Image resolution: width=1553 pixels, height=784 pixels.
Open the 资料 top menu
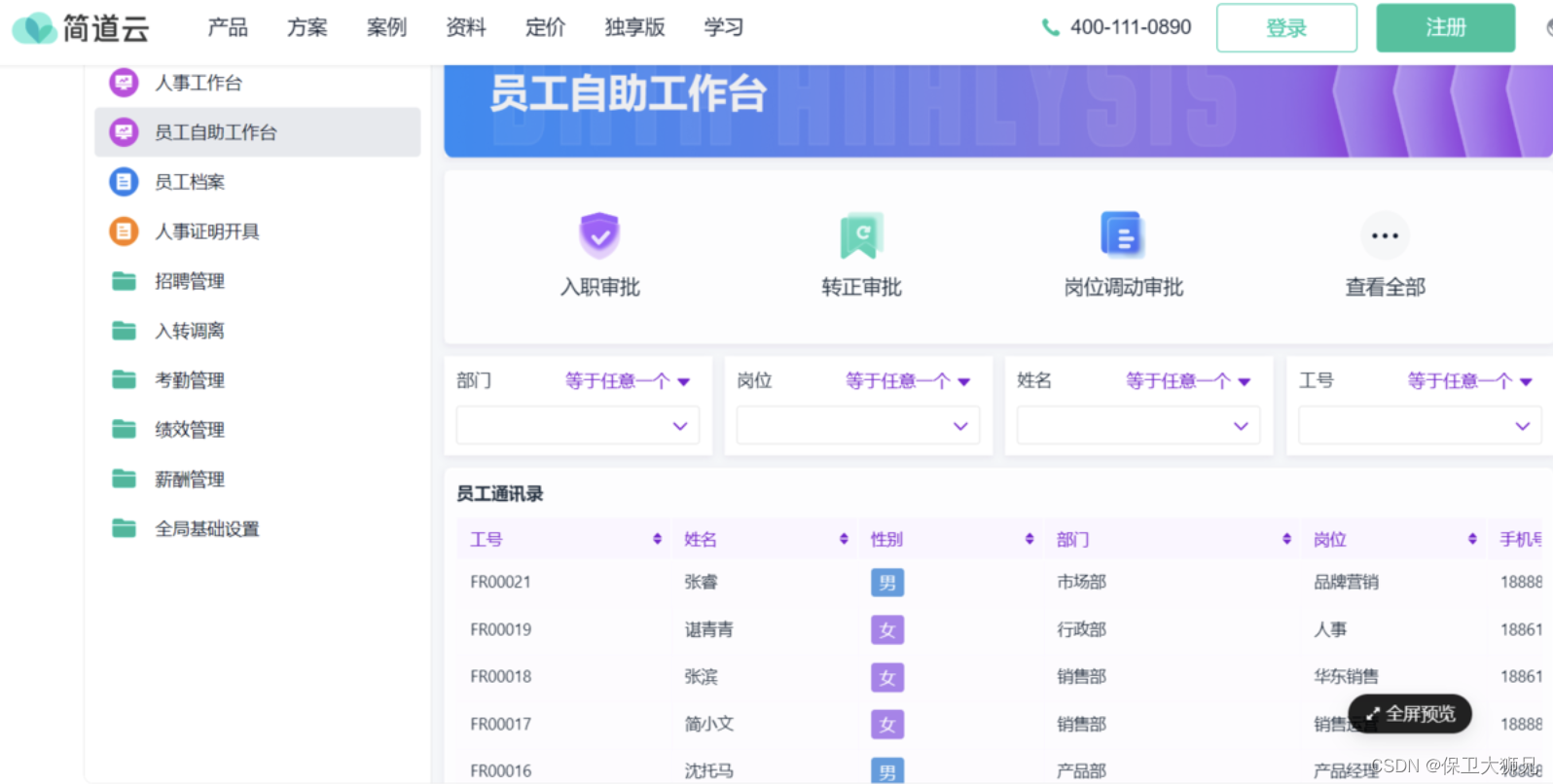click(x=466, y=27)
